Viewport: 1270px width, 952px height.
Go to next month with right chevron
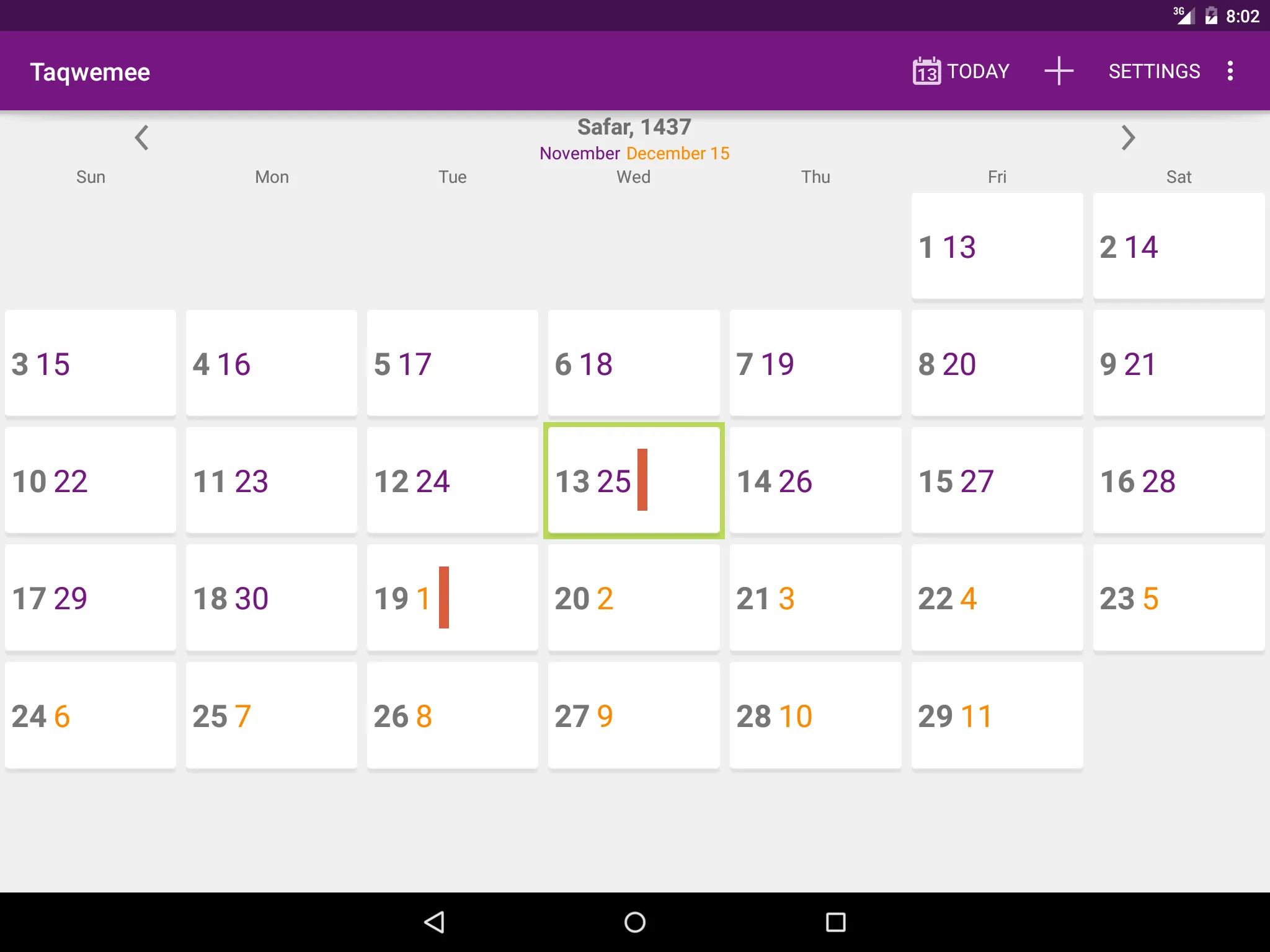(x=1128, y=138)
